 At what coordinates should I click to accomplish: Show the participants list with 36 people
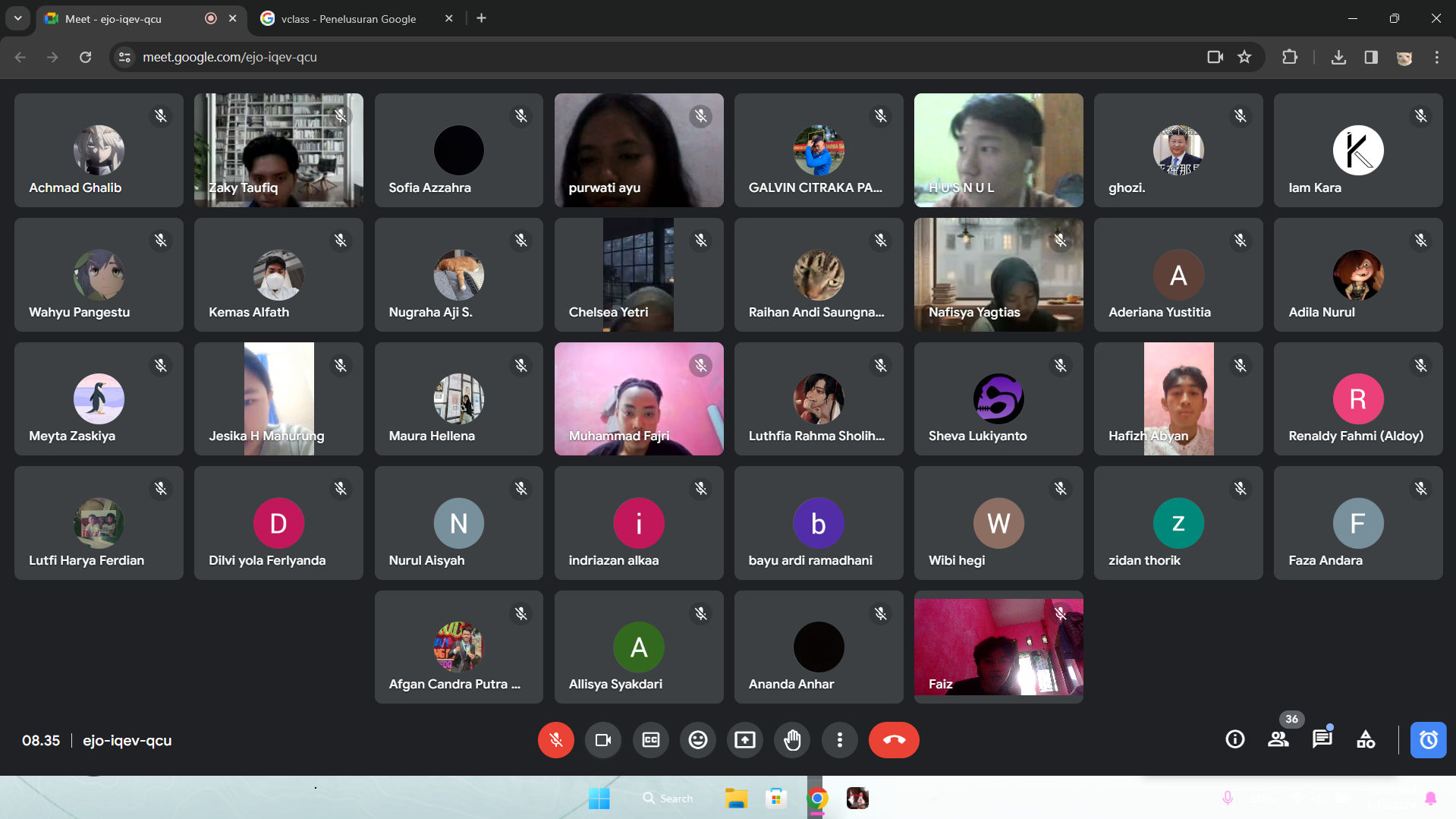1278,739
